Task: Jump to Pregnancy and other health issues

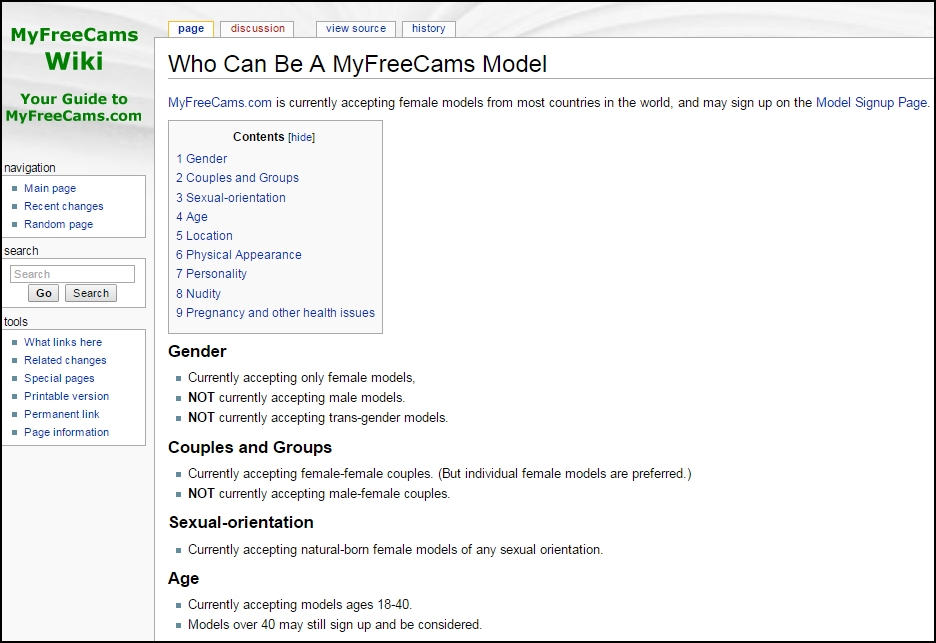Action: pyautogui.click(x=276, y=313)
